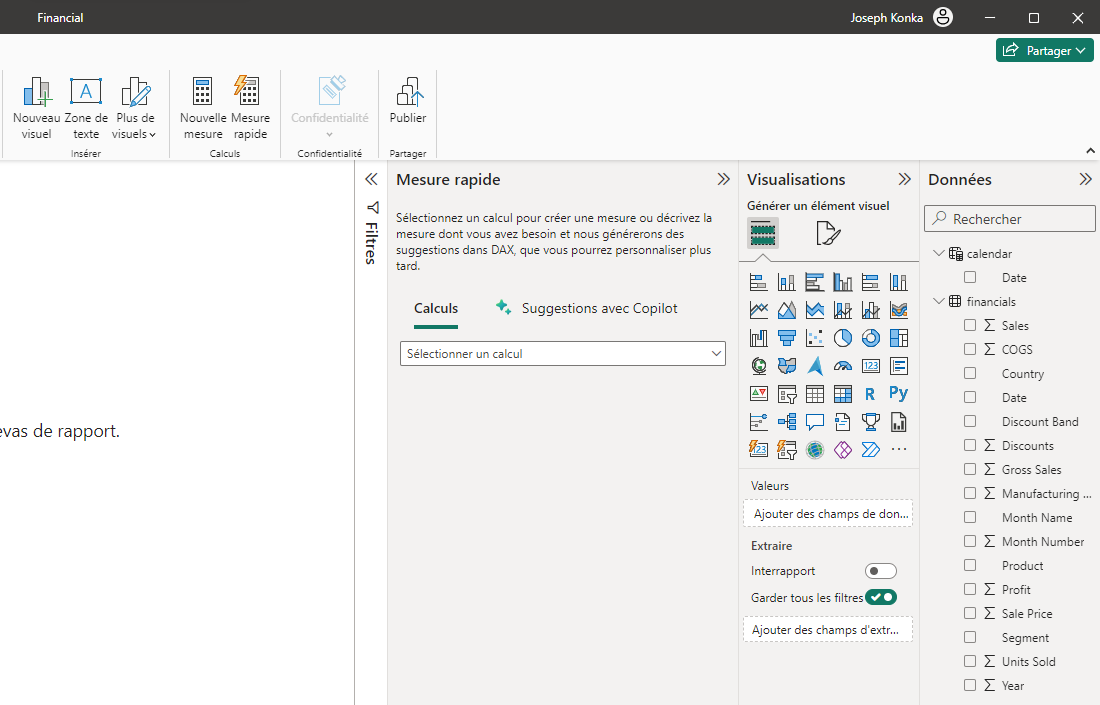Tick the calendar Date checkbox

(x=970, y=277)
